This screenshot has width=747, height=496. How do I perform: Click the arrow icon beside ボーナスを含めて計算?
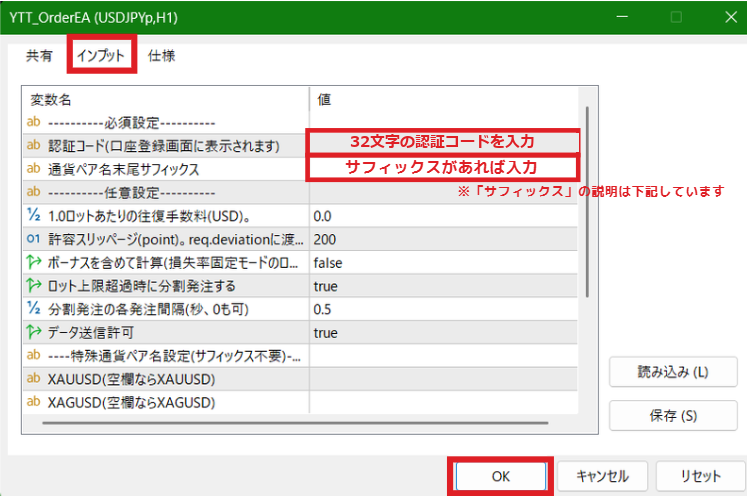pos(33,262)
